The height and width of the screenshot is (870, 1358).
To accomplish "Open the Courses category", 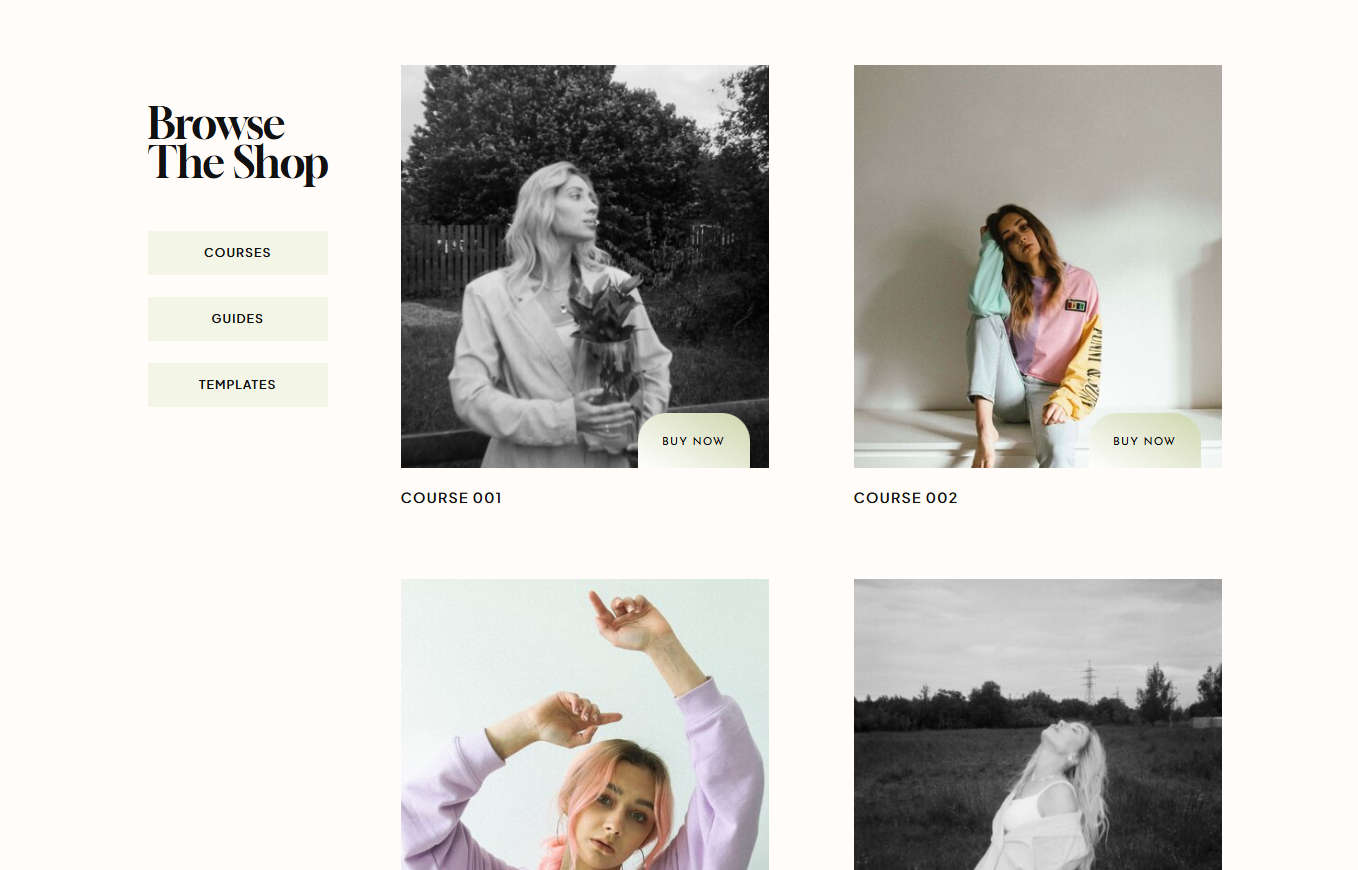I will pos(238,253).
